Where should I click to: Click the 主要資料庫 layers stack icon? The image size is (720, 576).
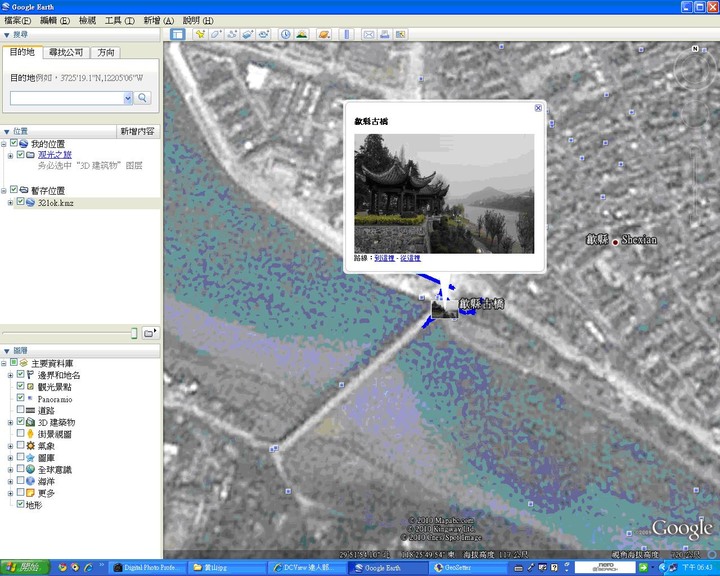click(x=23, y=363)
